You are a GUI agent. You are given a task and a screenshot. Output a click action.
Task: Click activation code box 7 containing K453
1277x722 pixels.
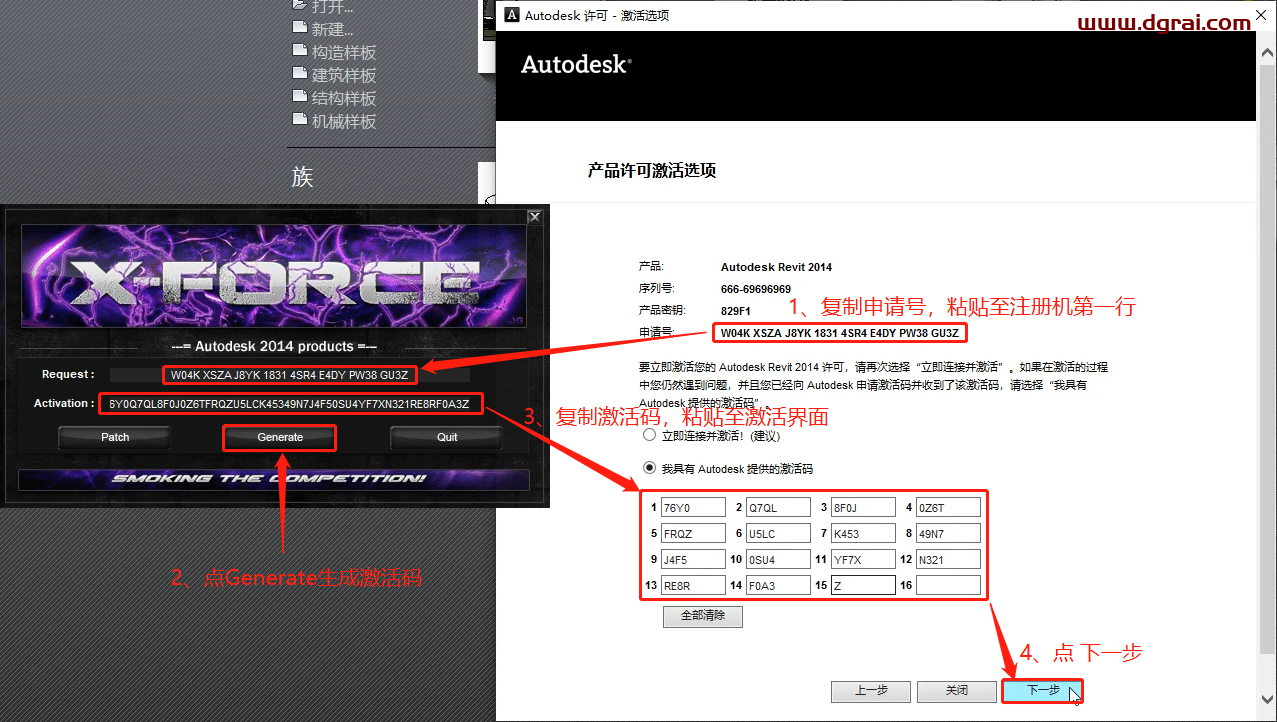pyautogui.click(x=863, y=533)
